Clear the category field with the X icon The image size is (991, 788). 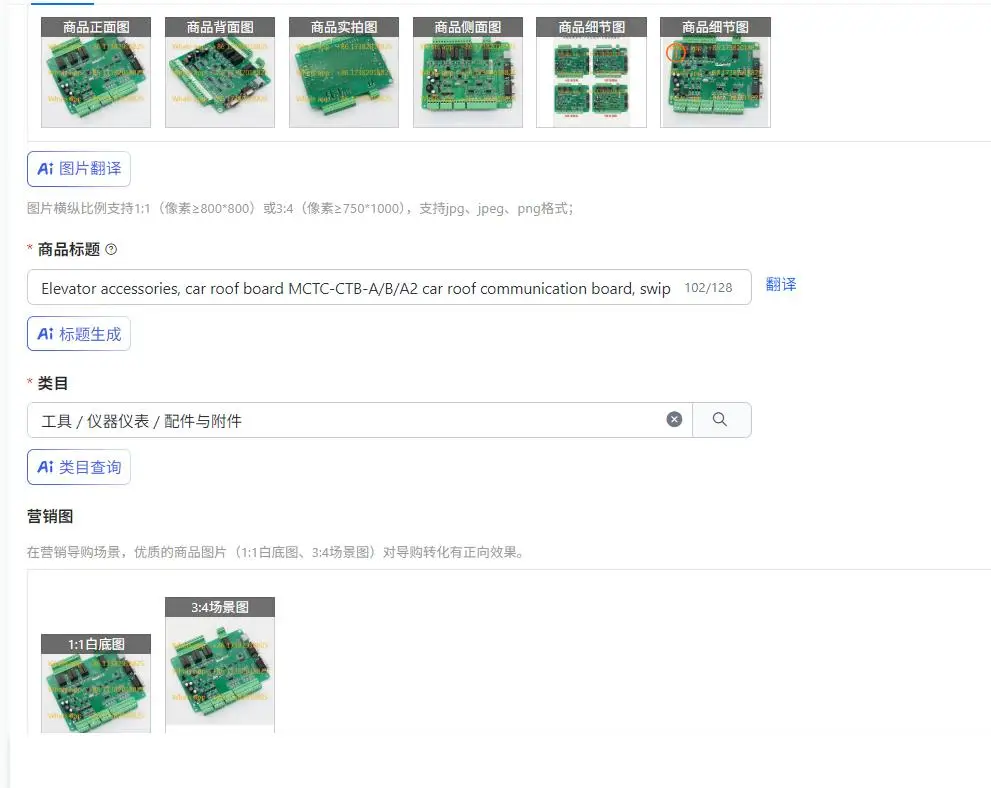pos(674,420)
